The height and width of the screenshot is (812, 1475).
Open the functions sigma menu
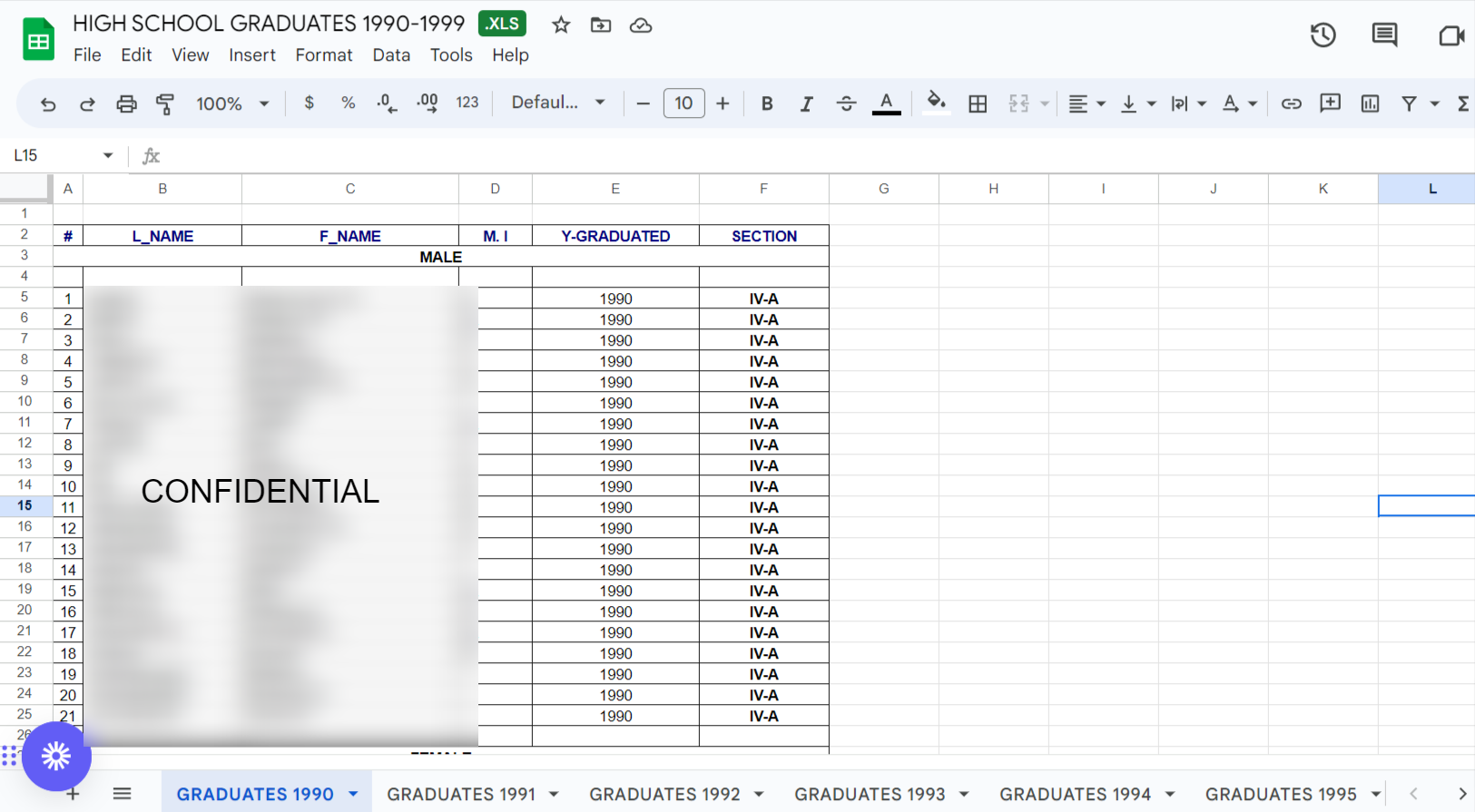tap(1463, 103)
